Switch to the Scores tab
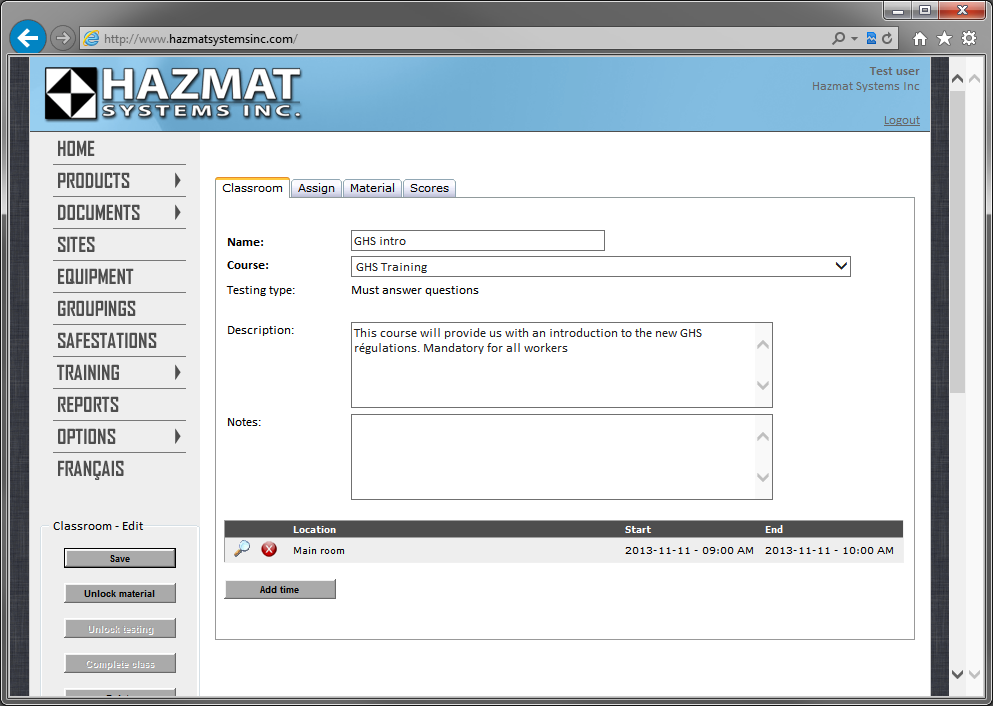This screenshot has height=706, width=993. [x=429, y=188]
